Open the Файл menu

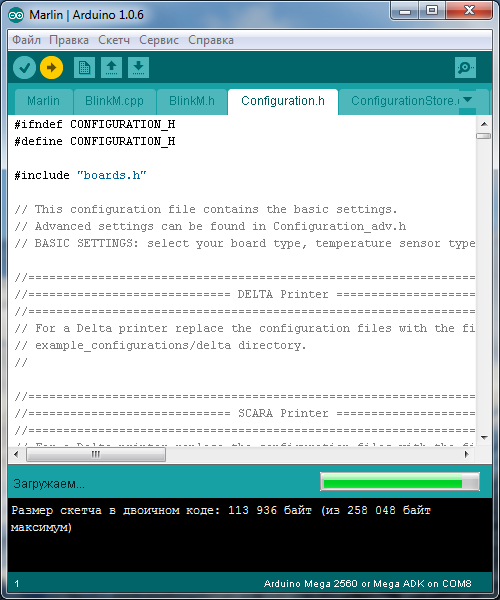[x=26, y=40]
